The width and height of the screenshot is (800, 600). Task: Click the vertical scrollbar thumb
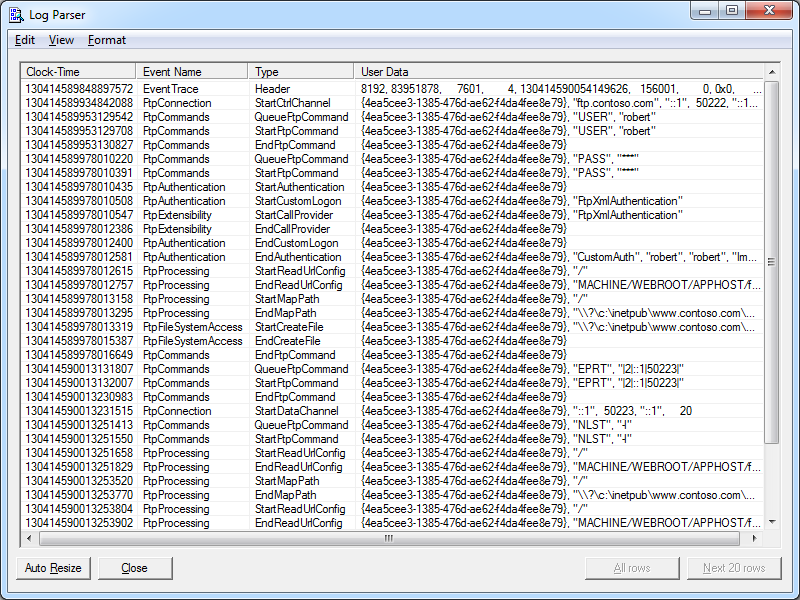[x=771, y=261]
